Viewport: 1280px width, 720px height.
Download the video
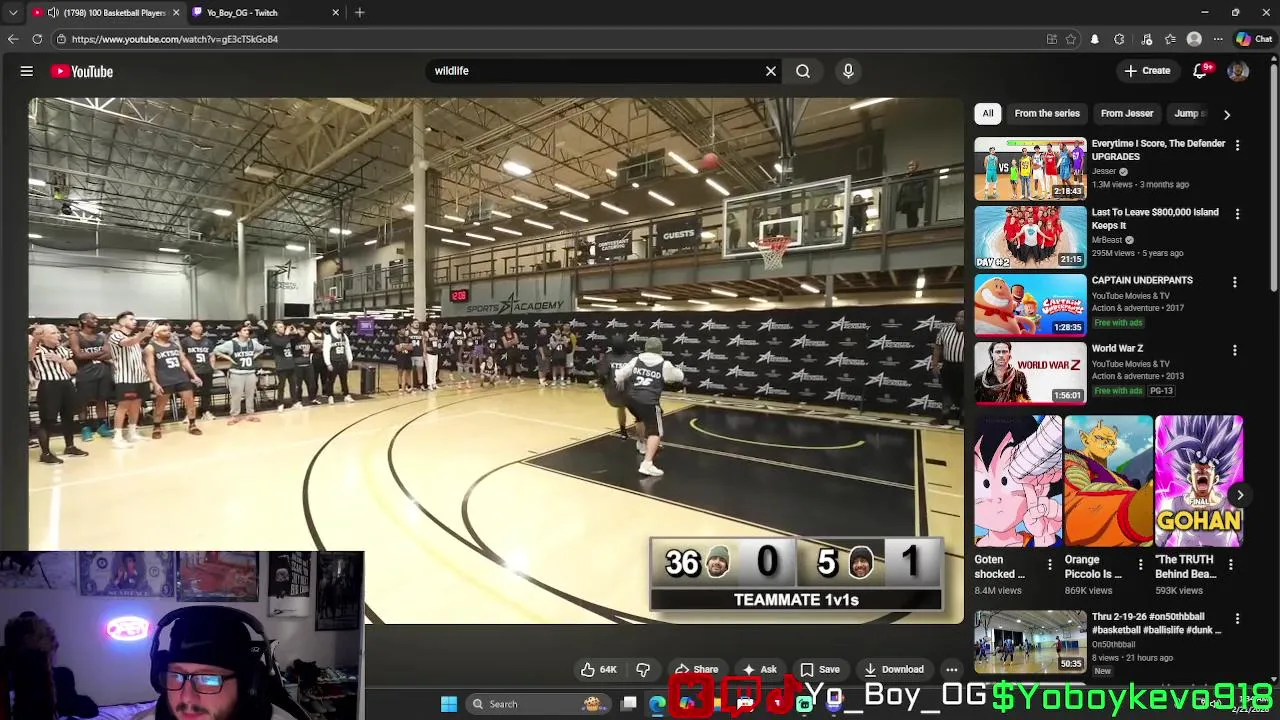[893, 670]
